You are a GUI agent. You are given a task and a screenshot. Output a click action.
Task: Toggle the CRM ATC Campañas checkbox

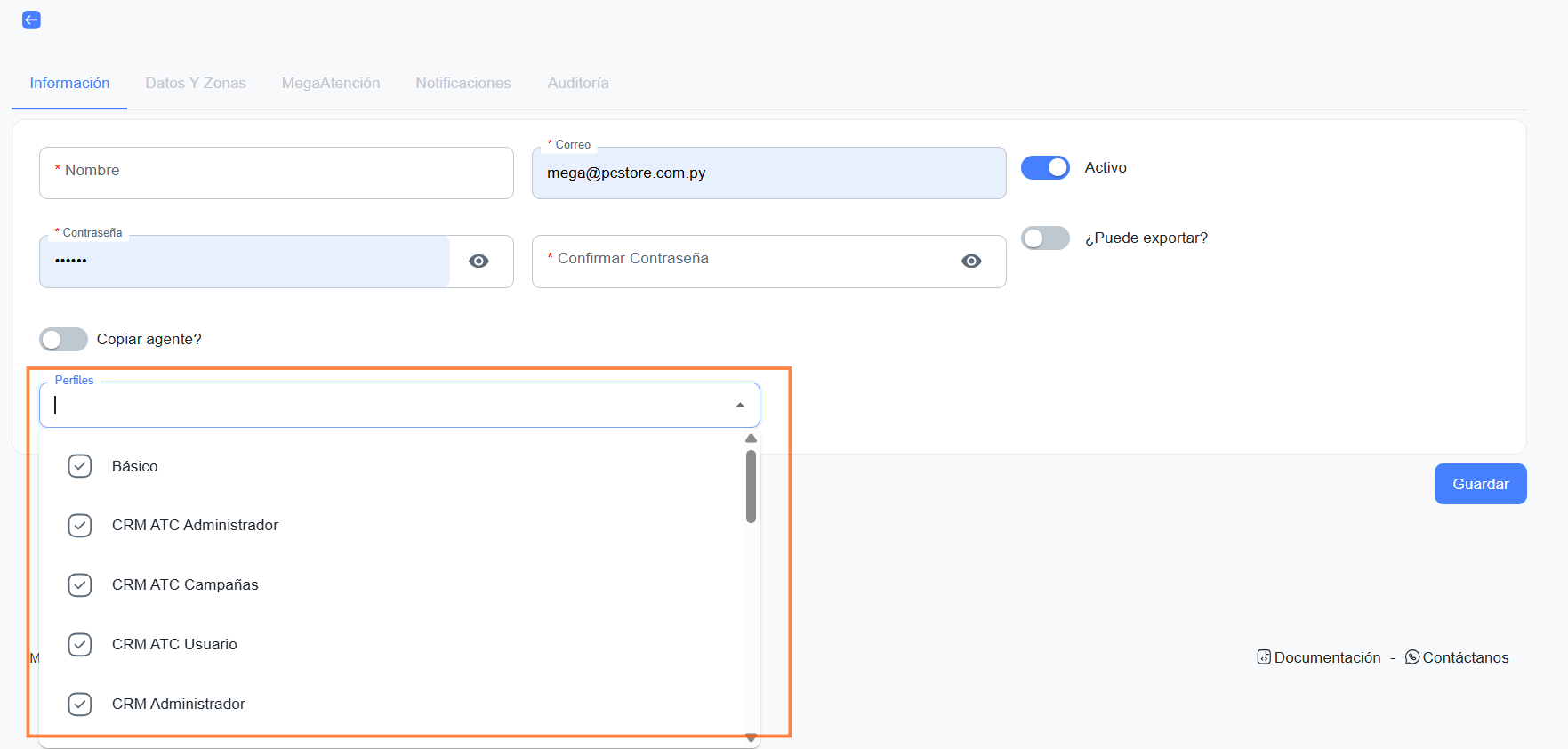[80, 584]
